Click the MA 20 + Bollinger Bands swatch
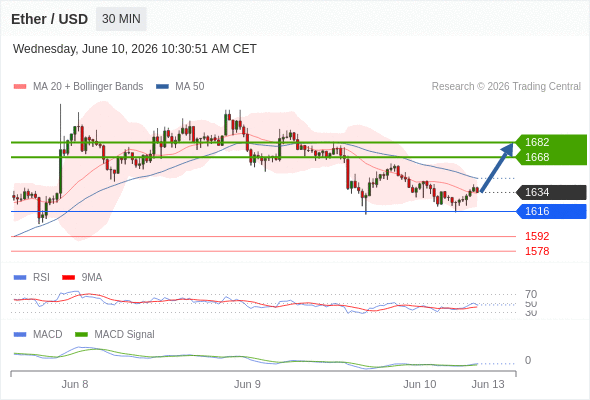 coord(20,87)
